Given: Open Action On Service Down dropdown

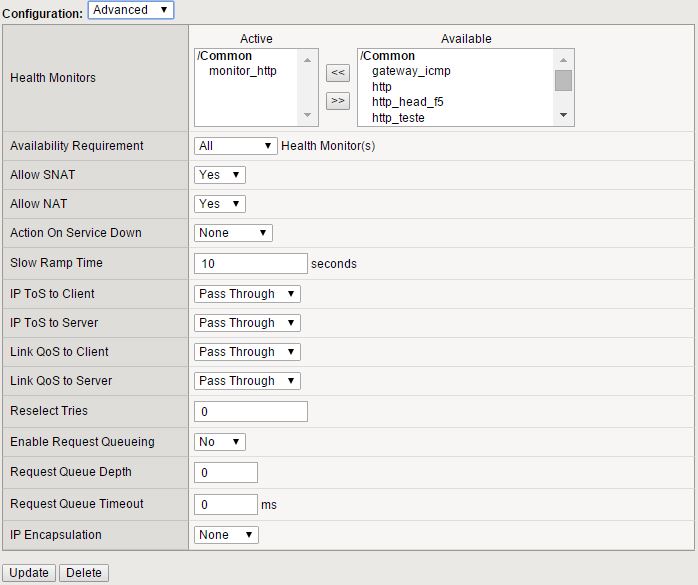Looking at the screenshot, I should pyautogui.click(x=232, y=233).
